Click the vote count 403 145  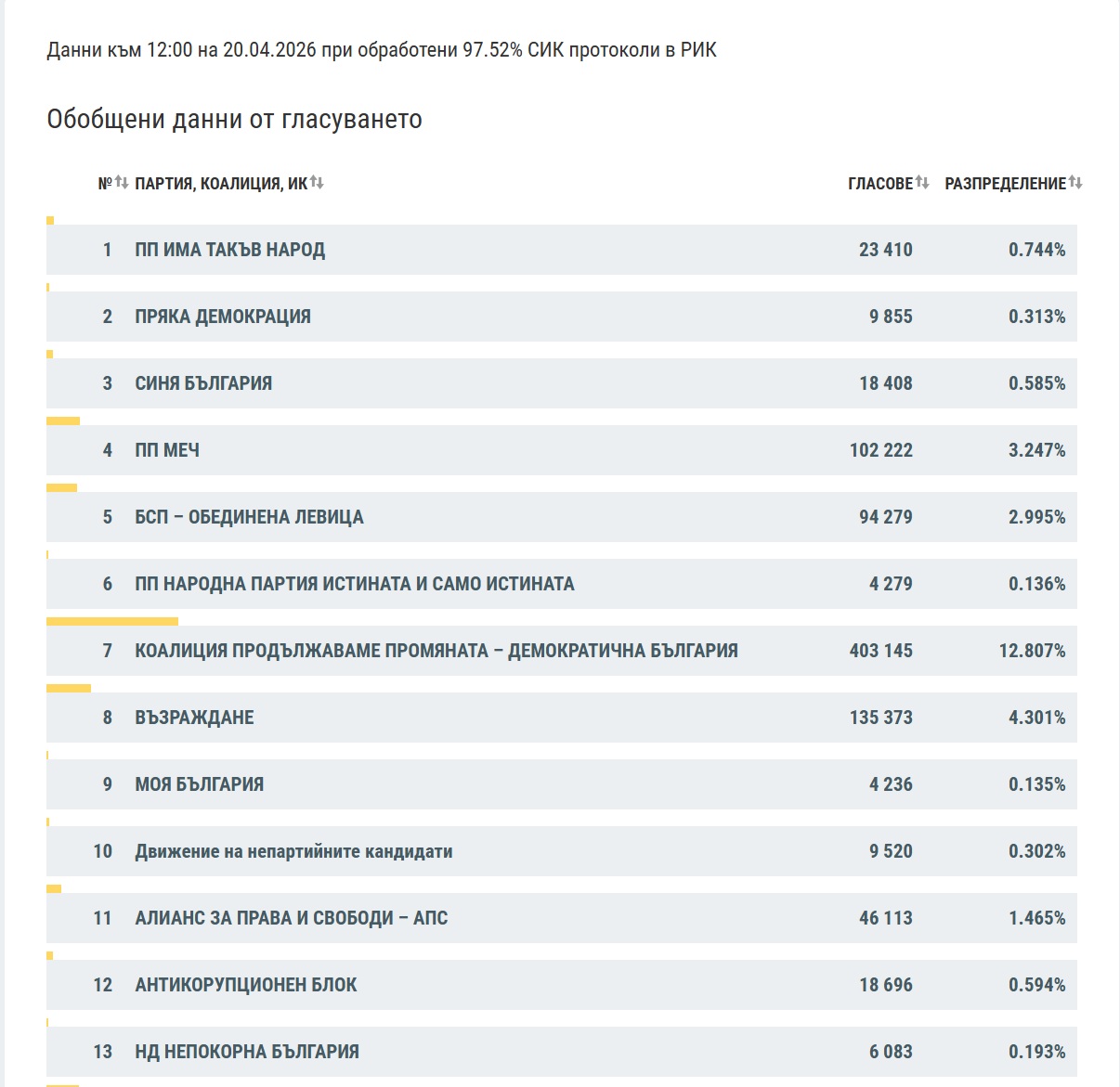click(880, 651)
